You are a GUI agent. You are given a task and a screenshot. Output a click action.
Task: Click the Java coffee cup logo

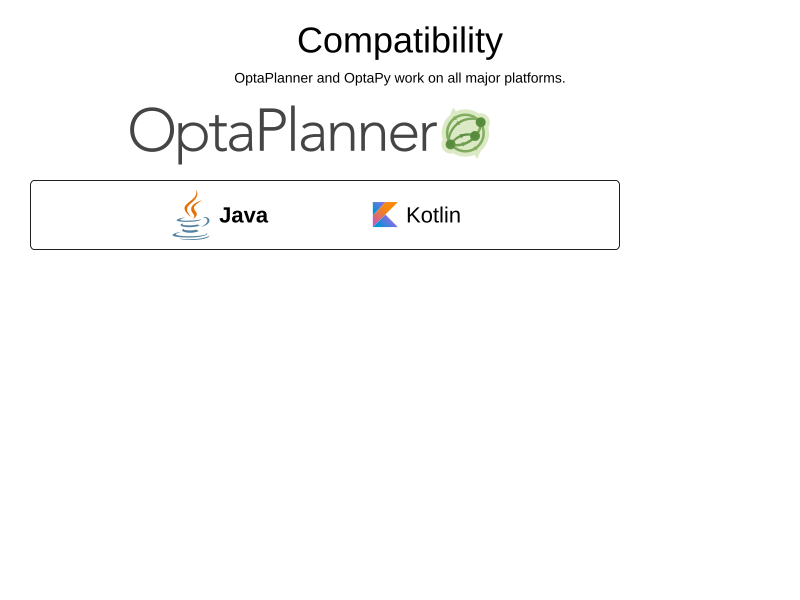pos(191,215)
